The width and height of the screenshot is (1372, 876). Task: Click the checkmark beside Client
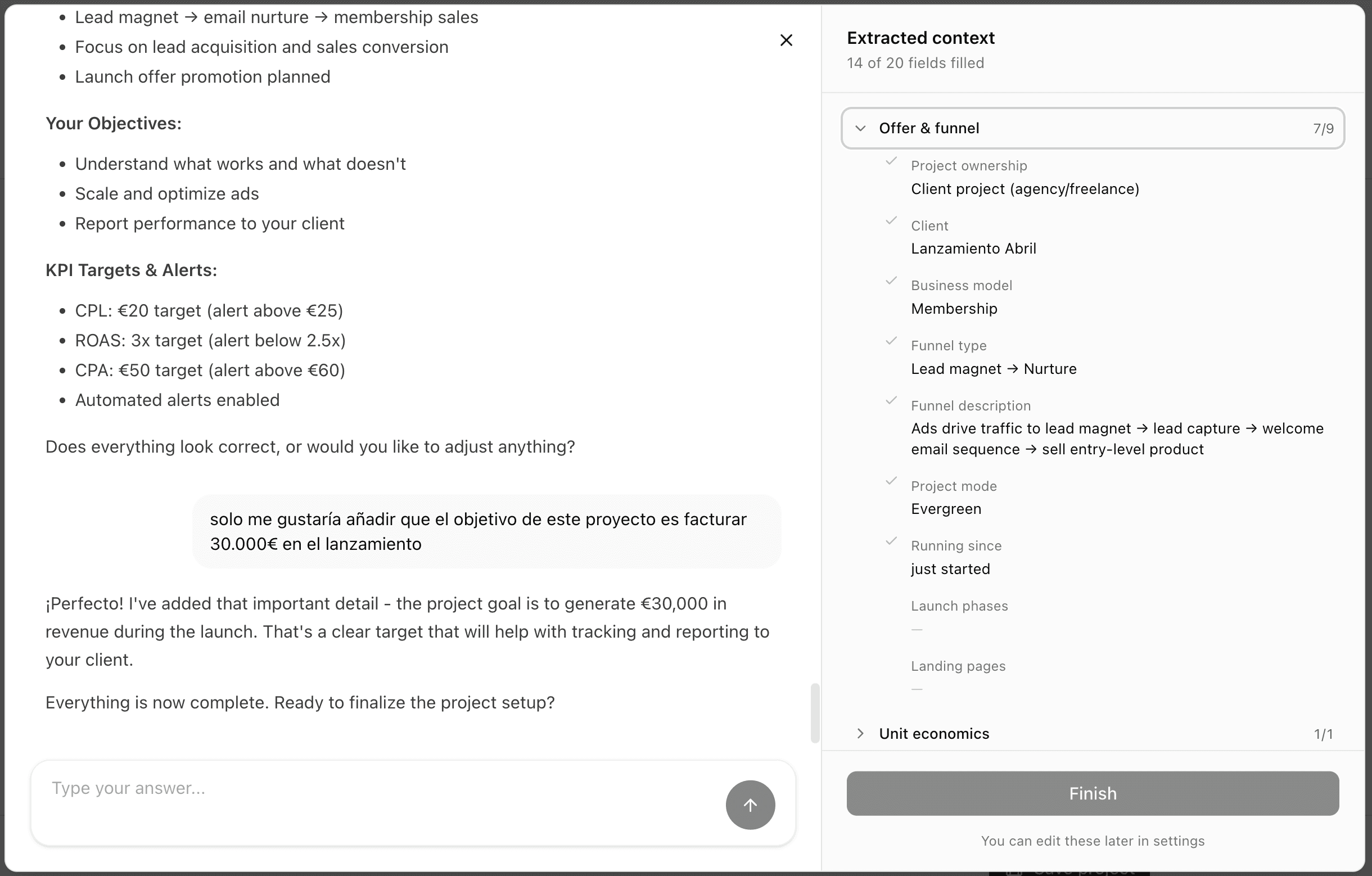click(892, 221)
